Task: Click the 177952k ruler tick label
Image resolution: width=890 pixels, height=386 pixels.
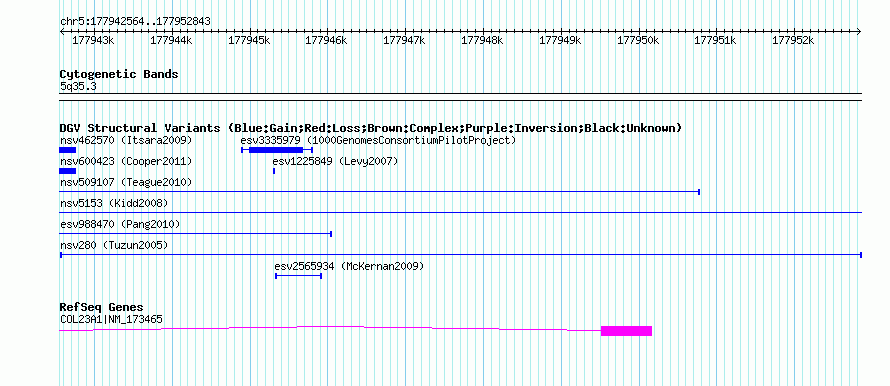Action: [x=794, y=40]
